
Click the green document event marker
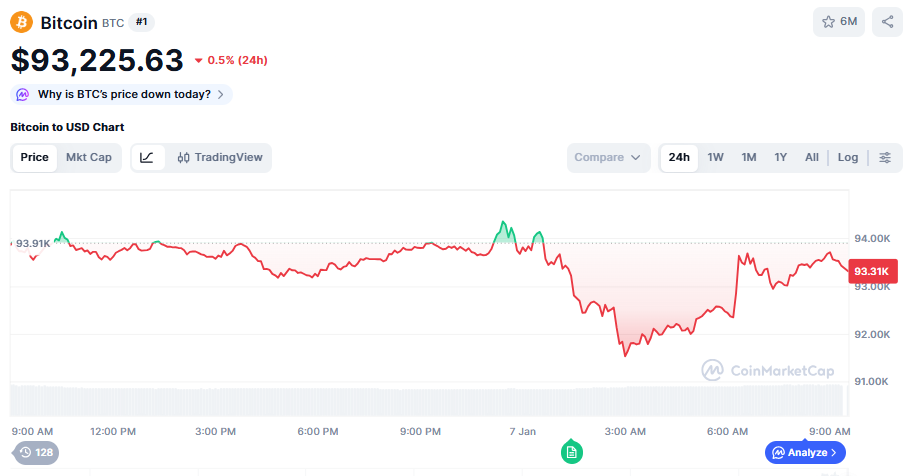point(571,452)
